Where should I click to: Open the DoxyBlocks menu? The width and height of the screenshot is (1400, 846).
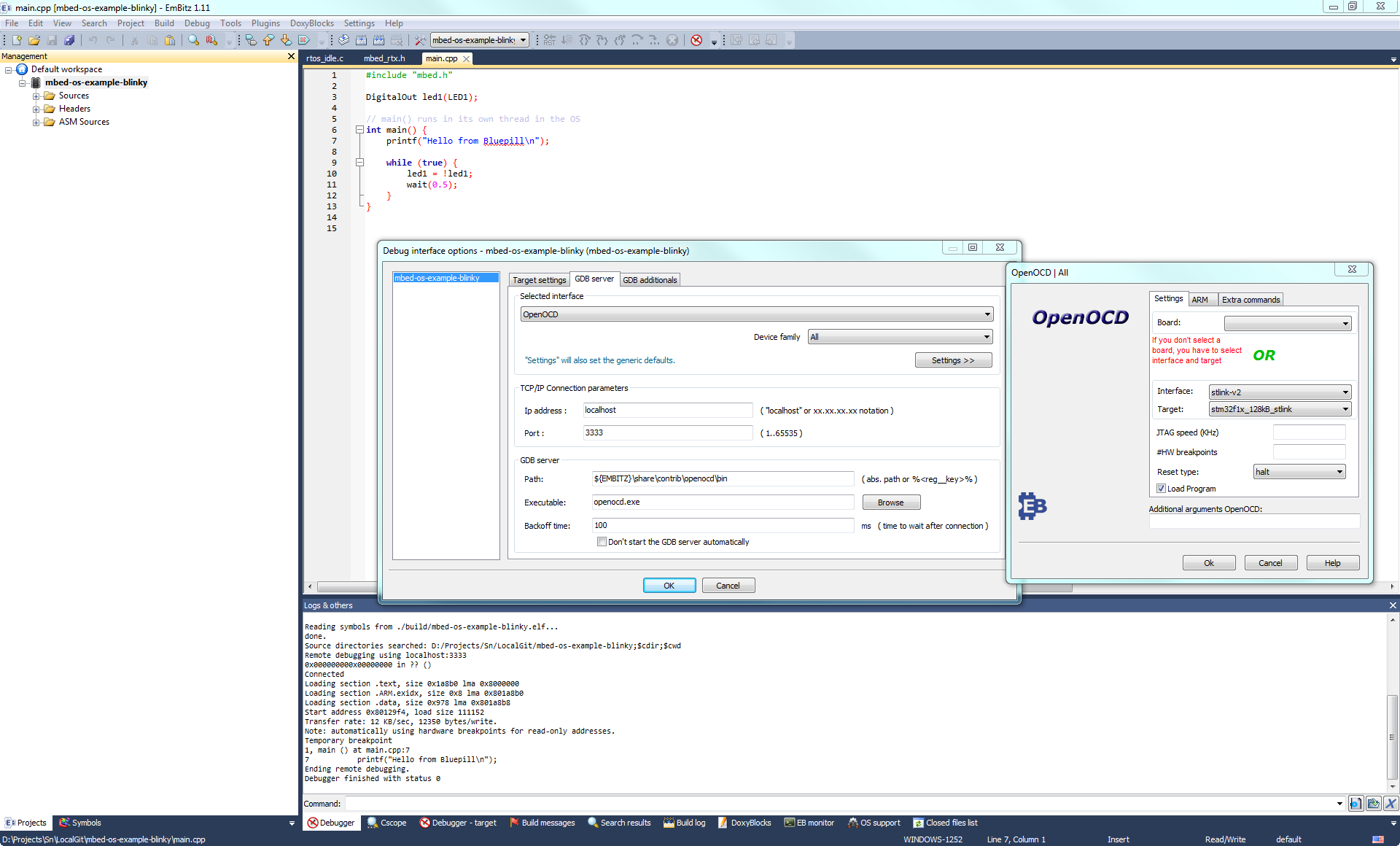coord(311,23)
